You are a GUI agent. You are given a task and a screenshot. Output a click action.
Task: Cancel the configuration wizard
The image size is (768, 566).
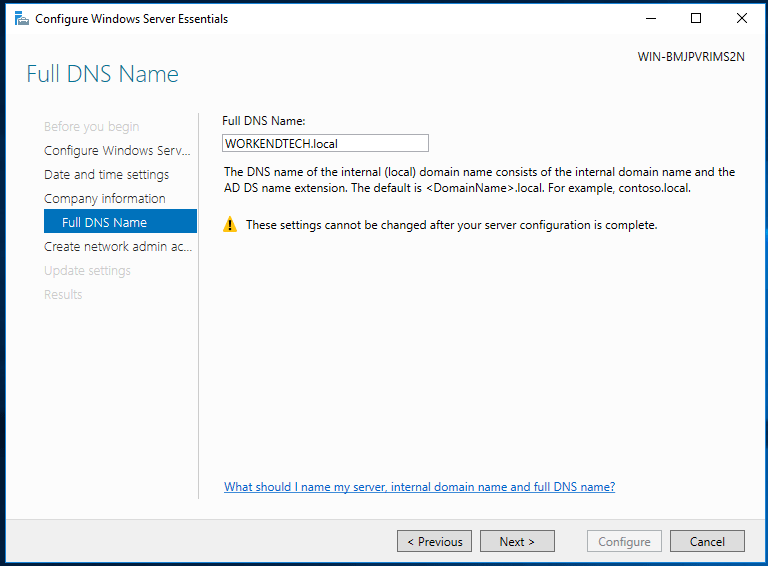coord(707,541)
